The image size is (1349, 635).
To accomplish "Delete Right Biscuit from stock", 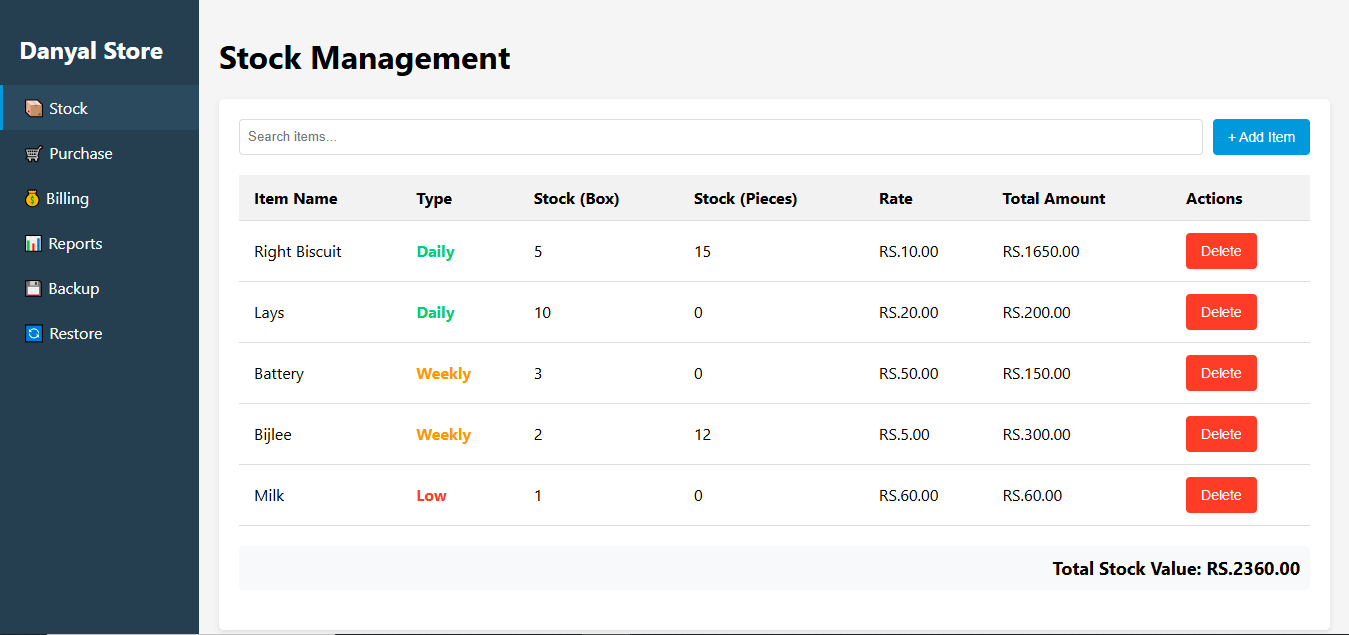I will coord(1221,251).
